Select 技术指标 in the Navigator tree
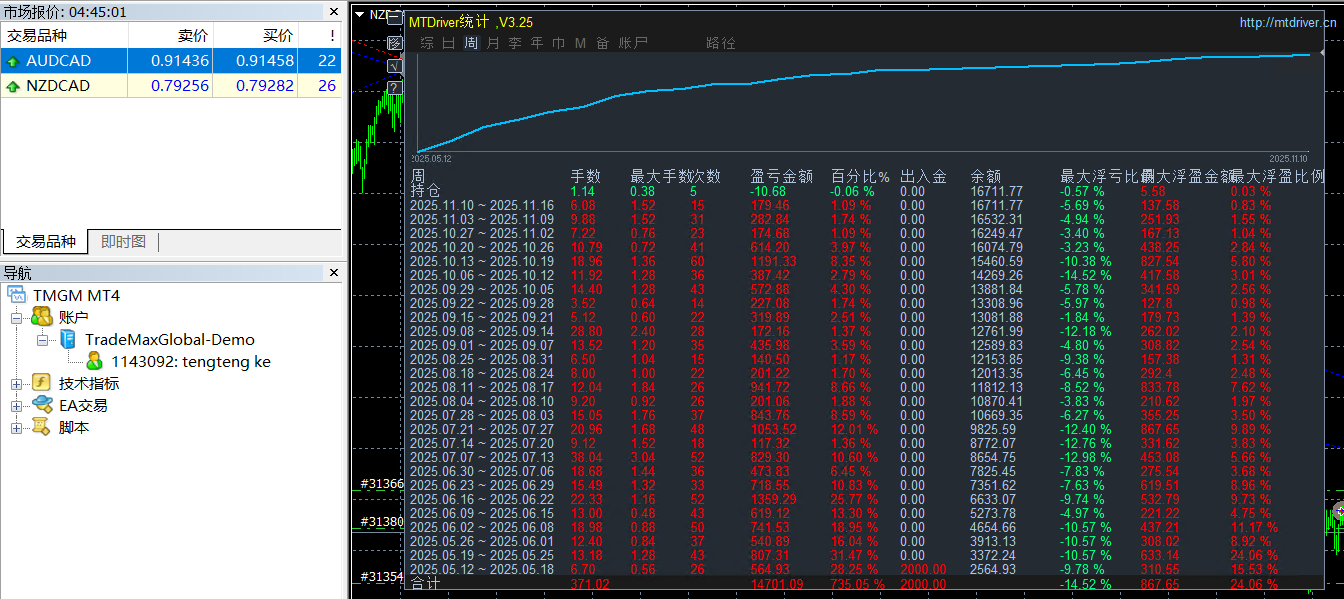This screenshot has width=1344, height=599. pos(89,383)
